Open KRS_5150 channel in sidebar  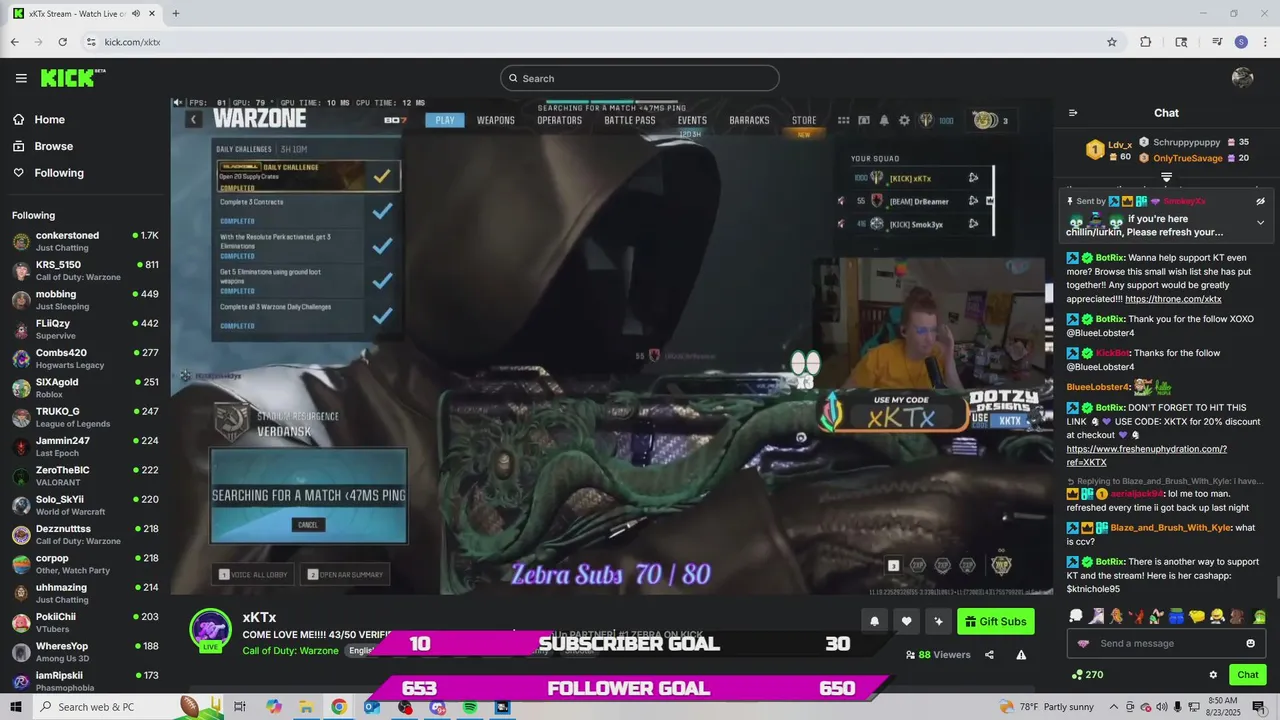point(85,271)
